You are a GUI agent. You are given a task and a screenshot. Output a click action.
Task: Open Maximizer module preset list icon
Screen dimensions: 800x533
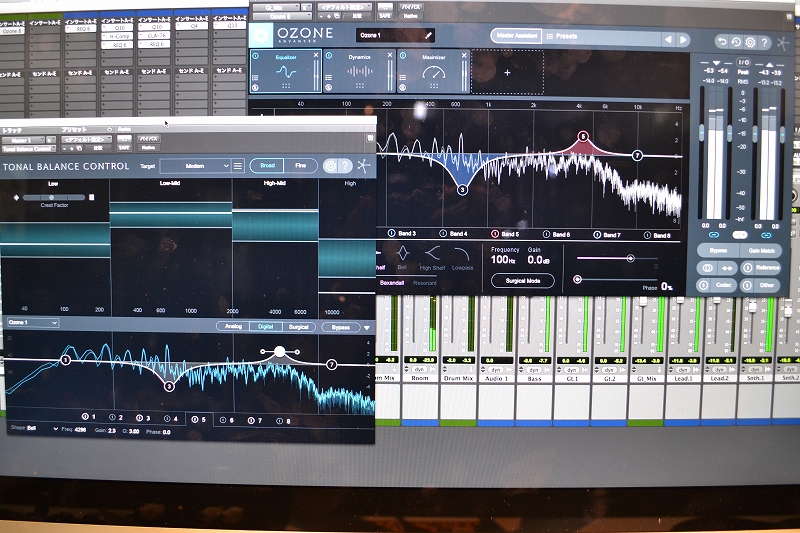click(x=403, y=78)
